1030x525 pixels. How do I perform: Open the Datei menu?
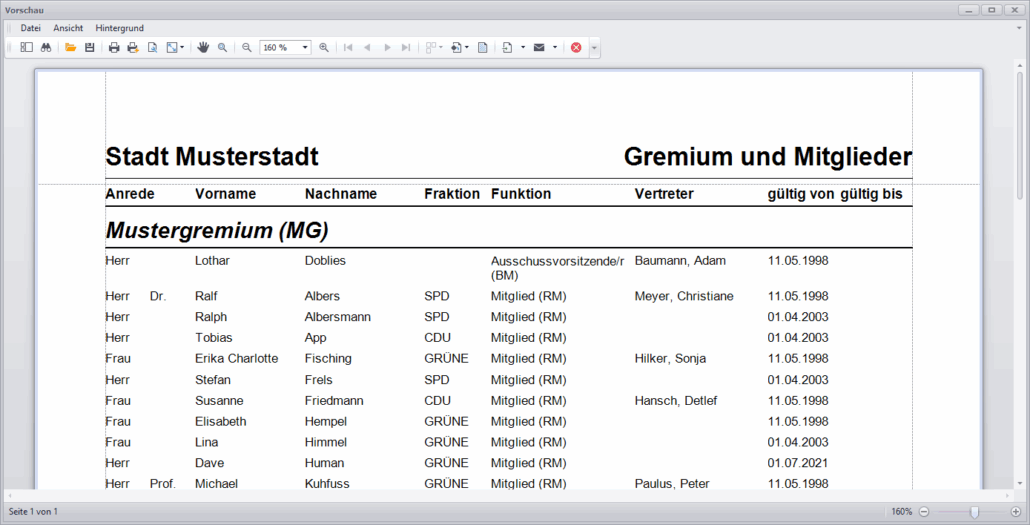click(x=30, y=28)
